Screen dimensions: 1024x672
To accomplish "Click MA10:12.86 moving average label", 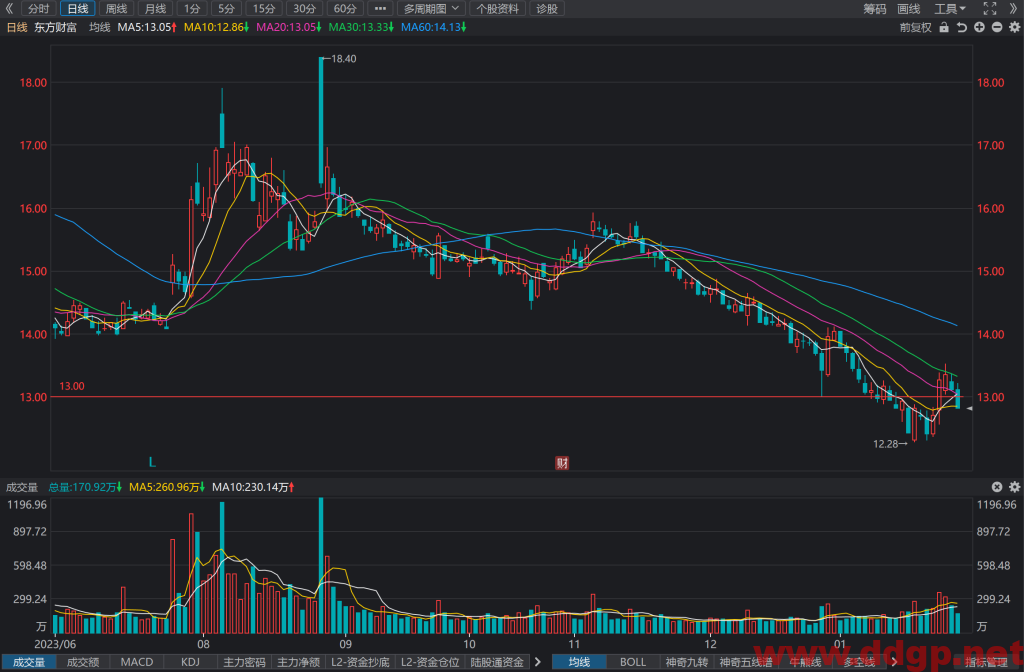I will (216, 27).
